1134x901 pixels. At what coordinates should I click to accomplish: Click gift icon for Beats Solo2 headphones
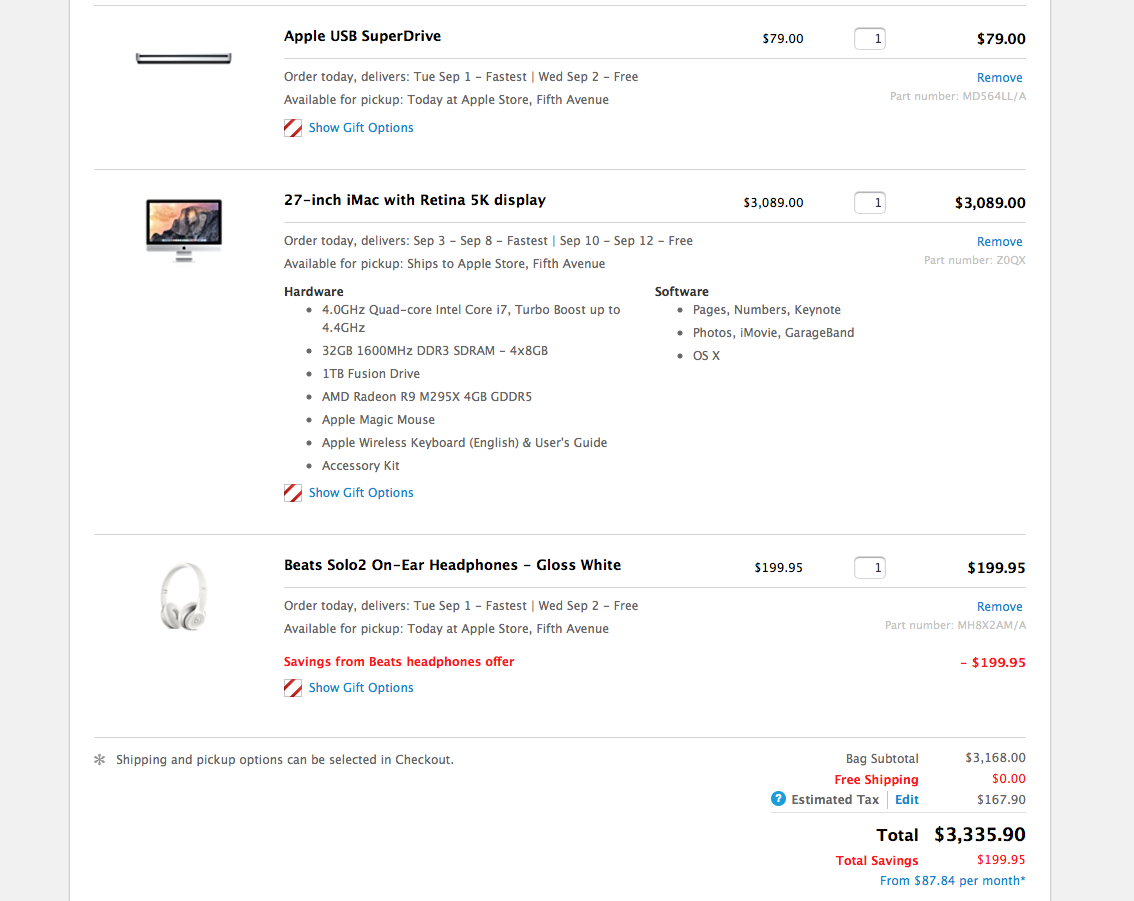tap(293, 688)
